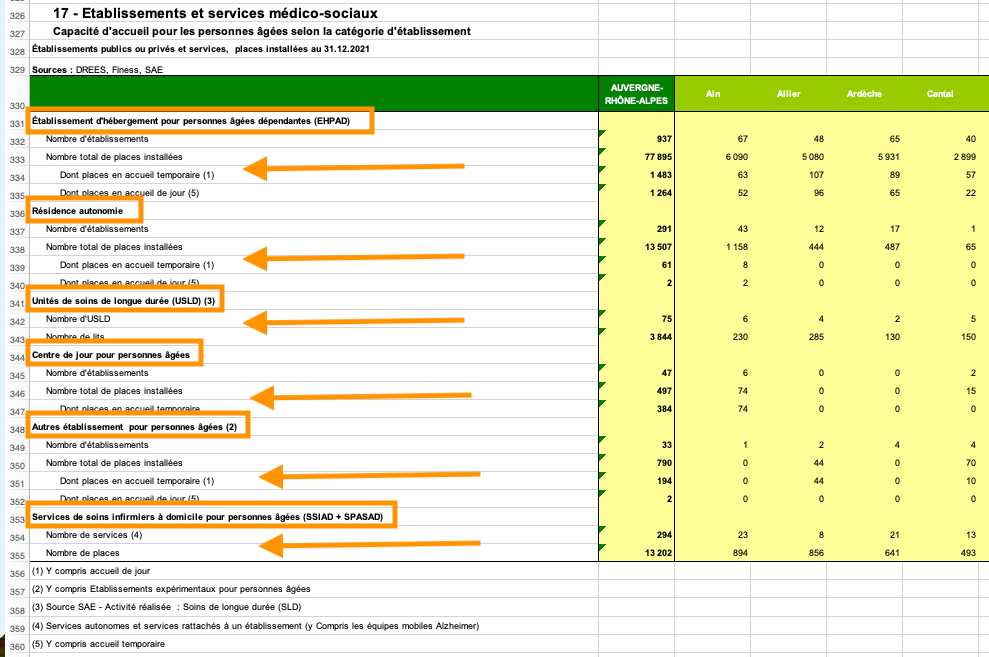Select row header 355
The image size is (989, 657).
coord(15,555)
